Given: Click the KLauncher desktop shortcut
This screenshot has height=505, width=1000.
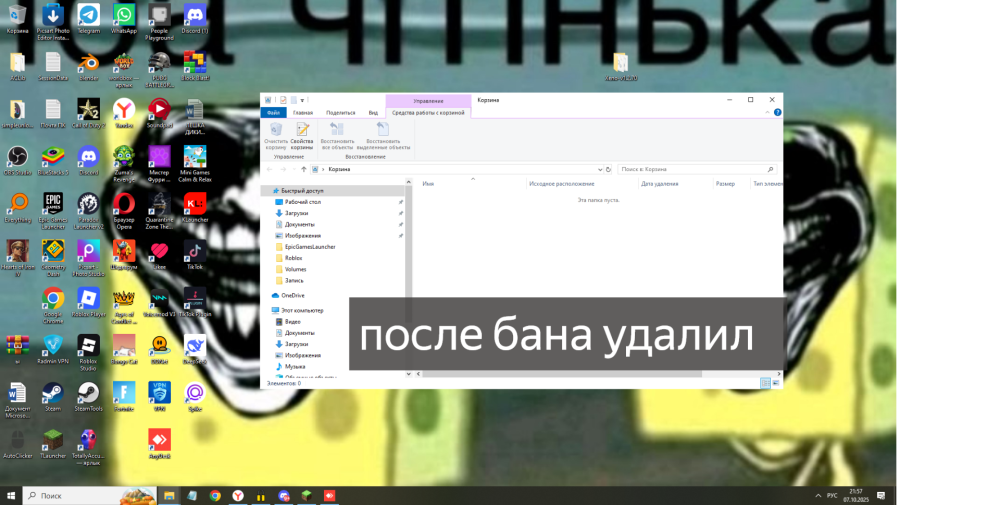Looking at the screenshot, I should point(195,207).
